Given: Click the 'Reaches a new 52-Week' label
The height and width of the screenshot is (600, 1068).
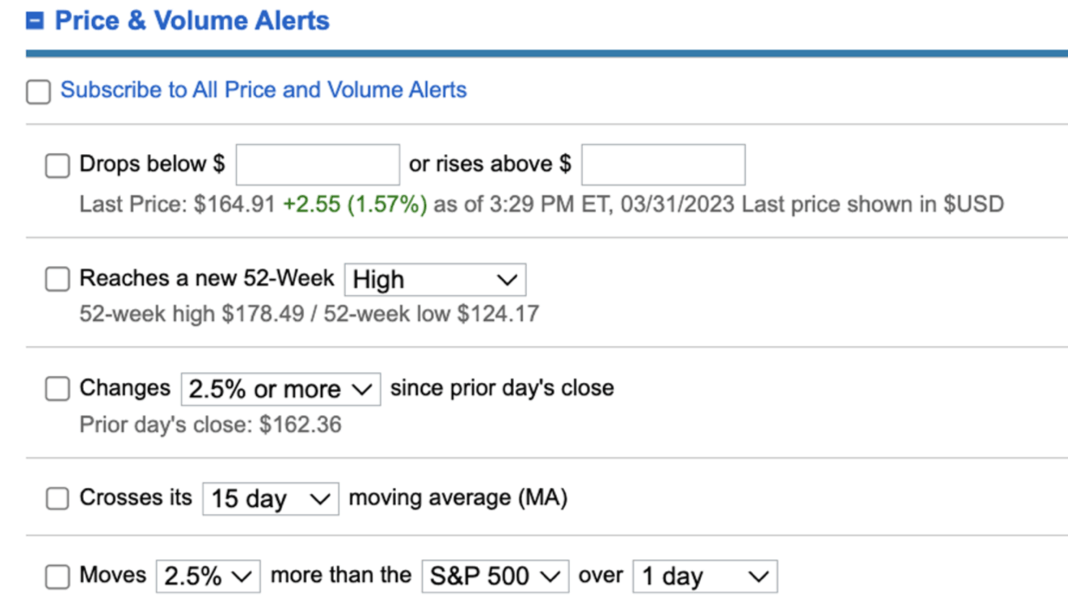Looking at the screenshot, I should tap(206, 278).
